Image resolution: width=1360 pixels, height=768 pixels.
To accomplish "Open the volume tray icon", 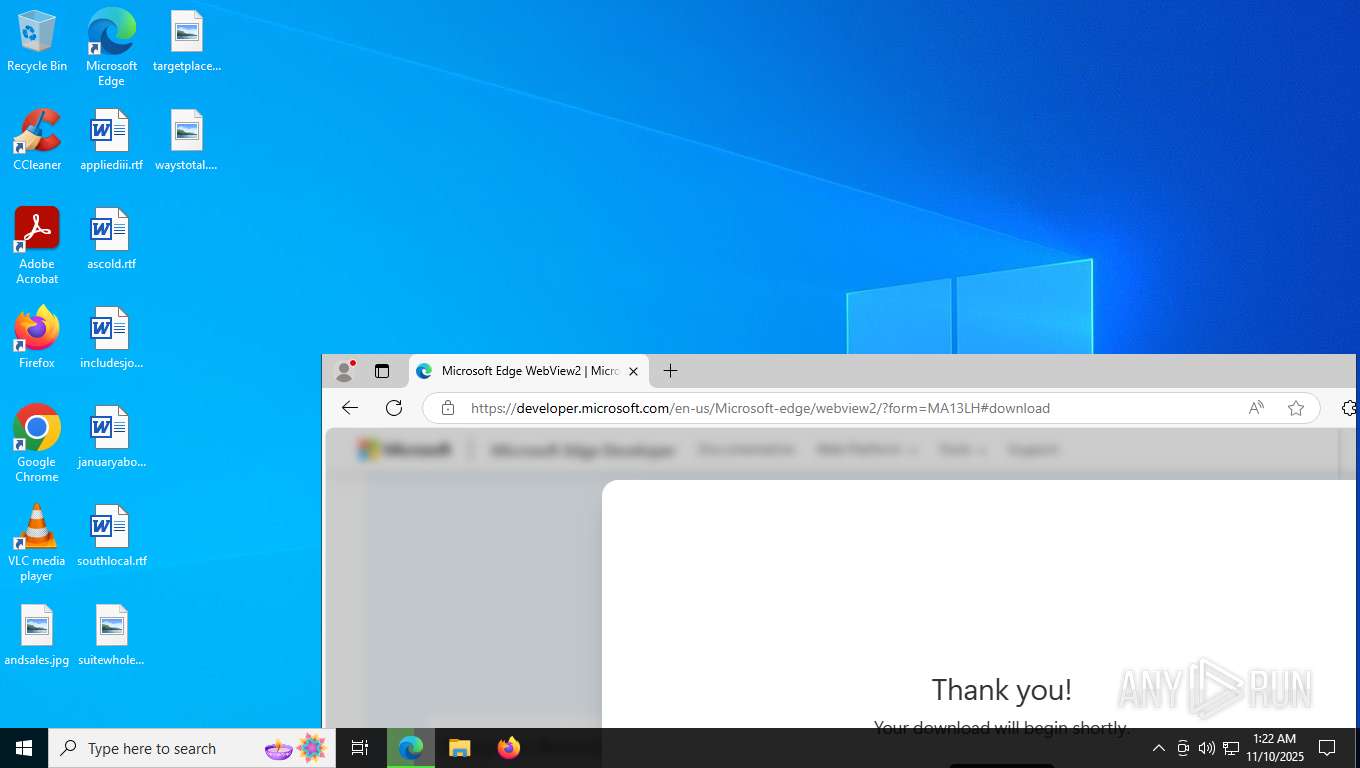I will (x=1207, y=748).
